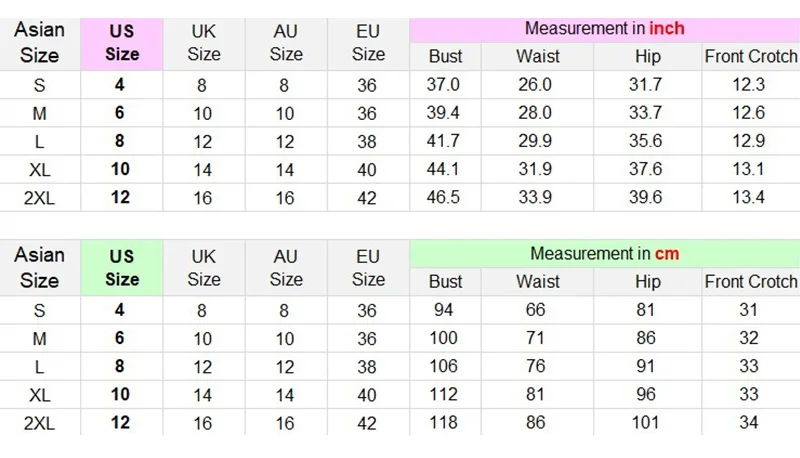
Task: Select the 2XL row in inch table
Action: pos(400,197)
